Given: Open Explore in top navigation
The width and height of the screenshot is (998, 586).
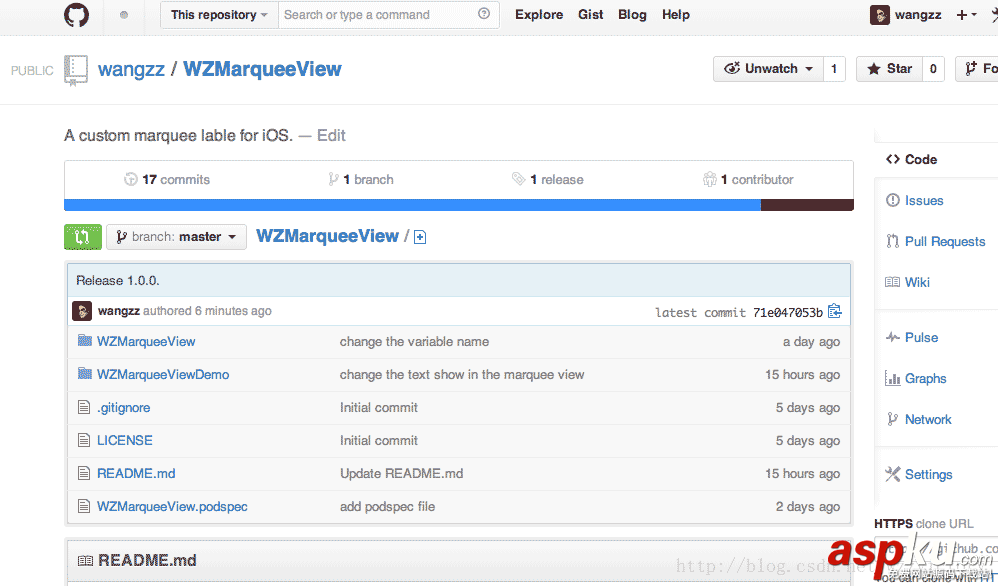Looking at the screenshot, I should point(539,14).
